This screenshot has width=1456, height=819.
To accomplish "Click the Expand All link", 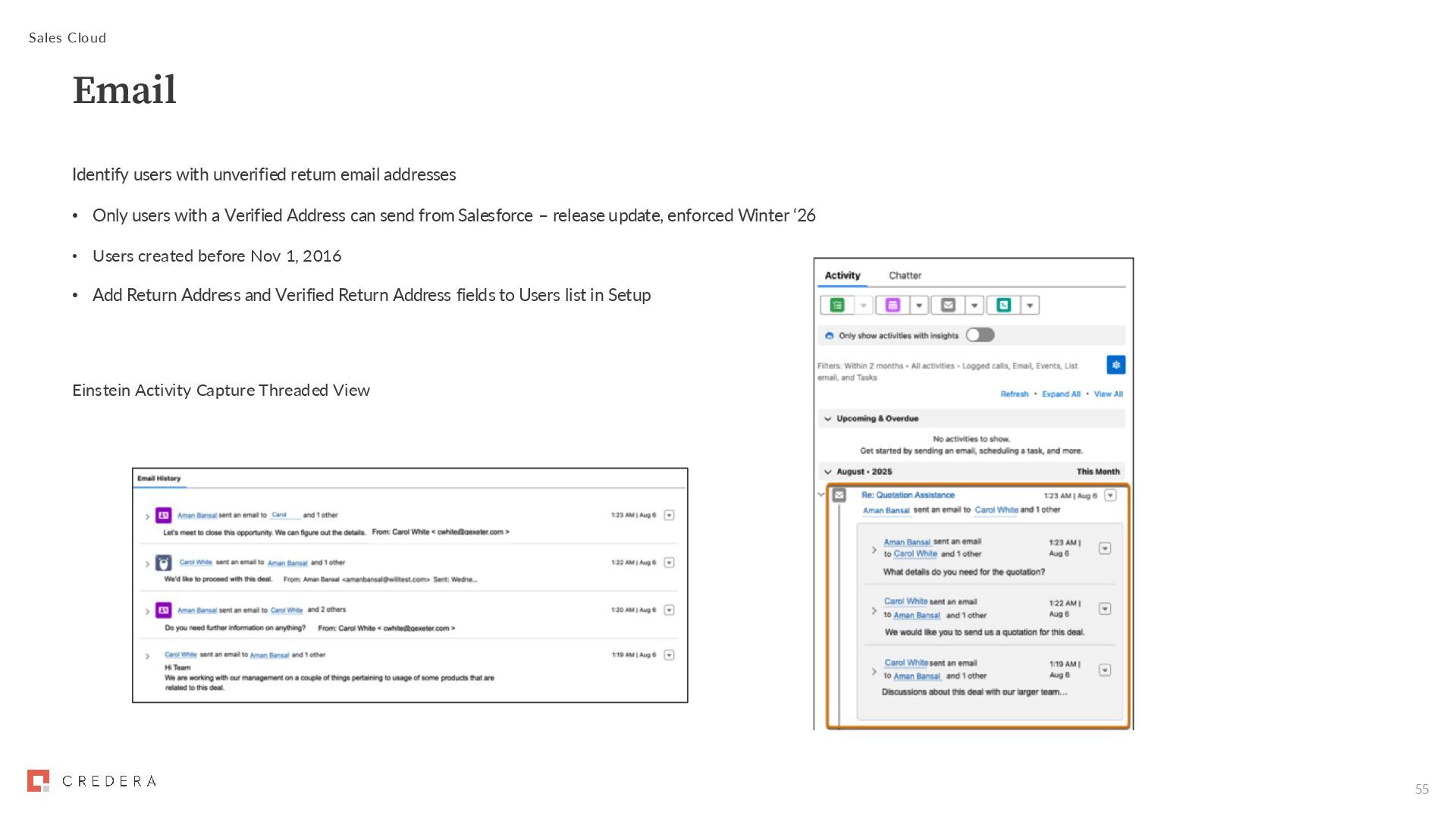I will [1061, 394].
